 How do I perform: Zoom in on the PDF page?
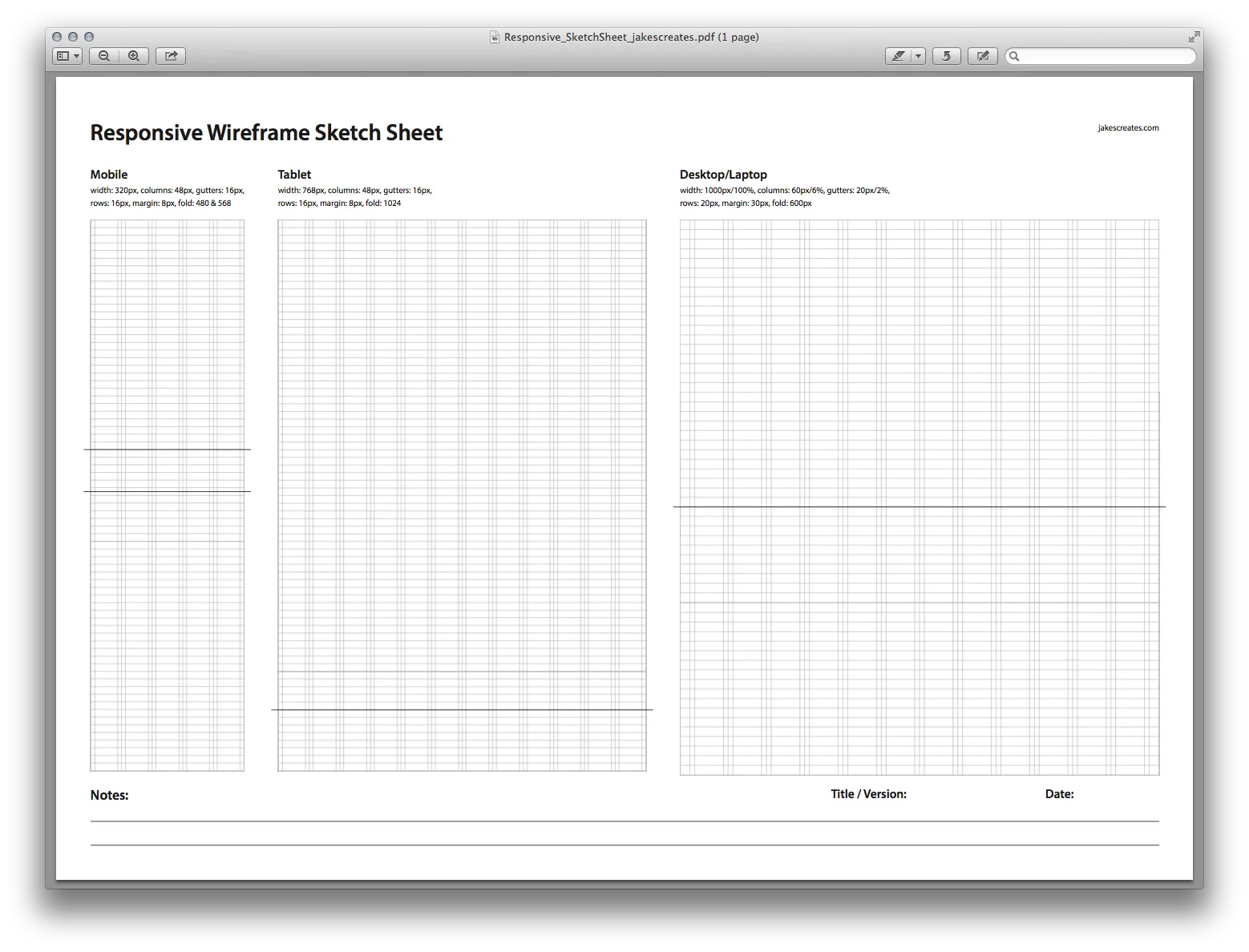[134, 56]
